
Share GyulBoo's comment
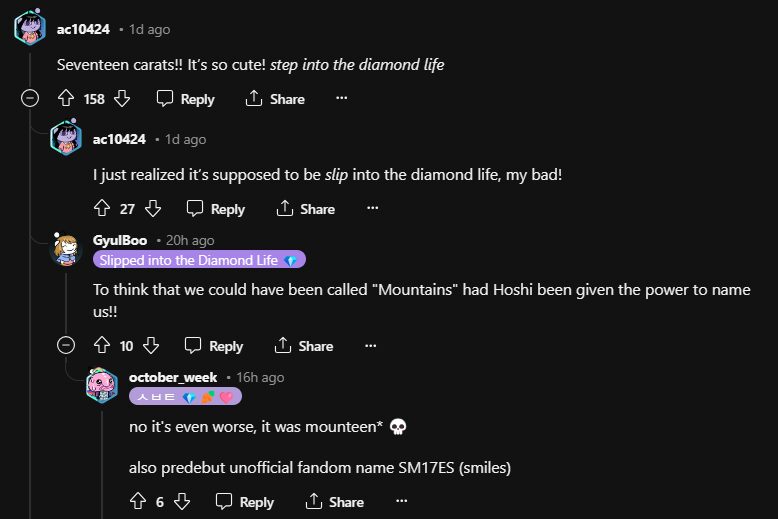304,346
